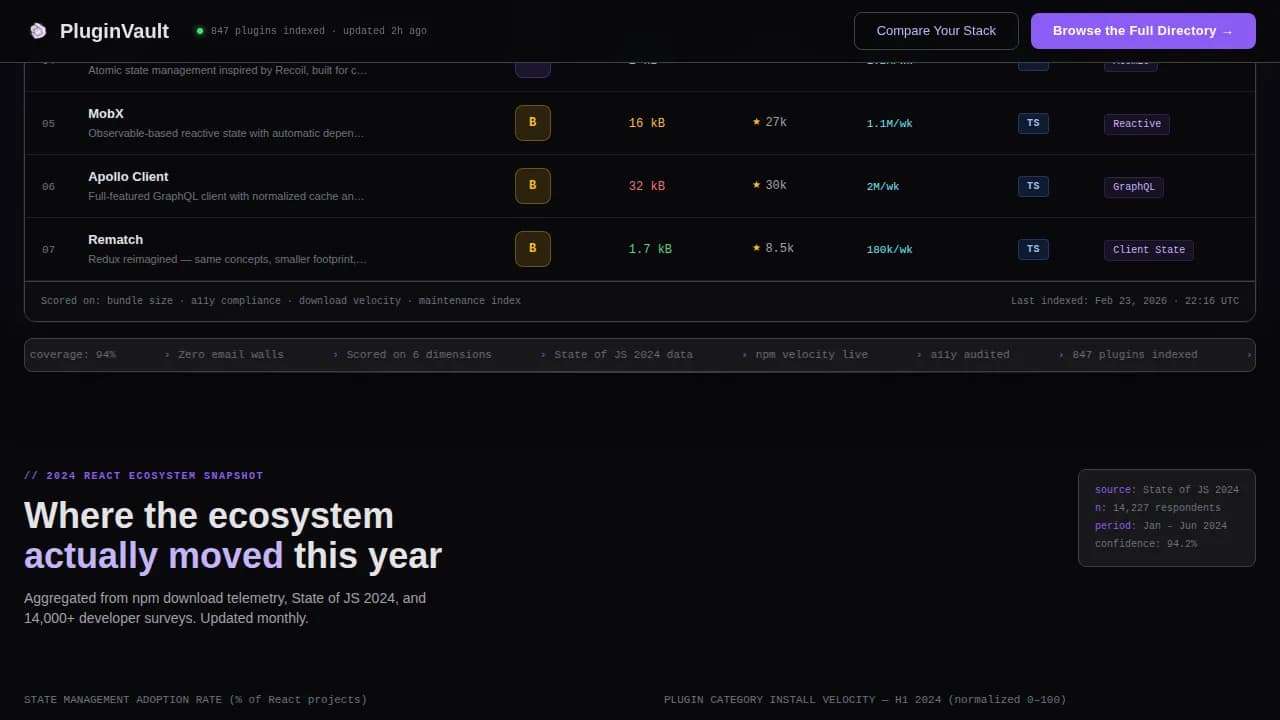1280x720 pixels.
Task: Select the Client State category tag
Action: pyautogui.click(x=1149, y=250)
